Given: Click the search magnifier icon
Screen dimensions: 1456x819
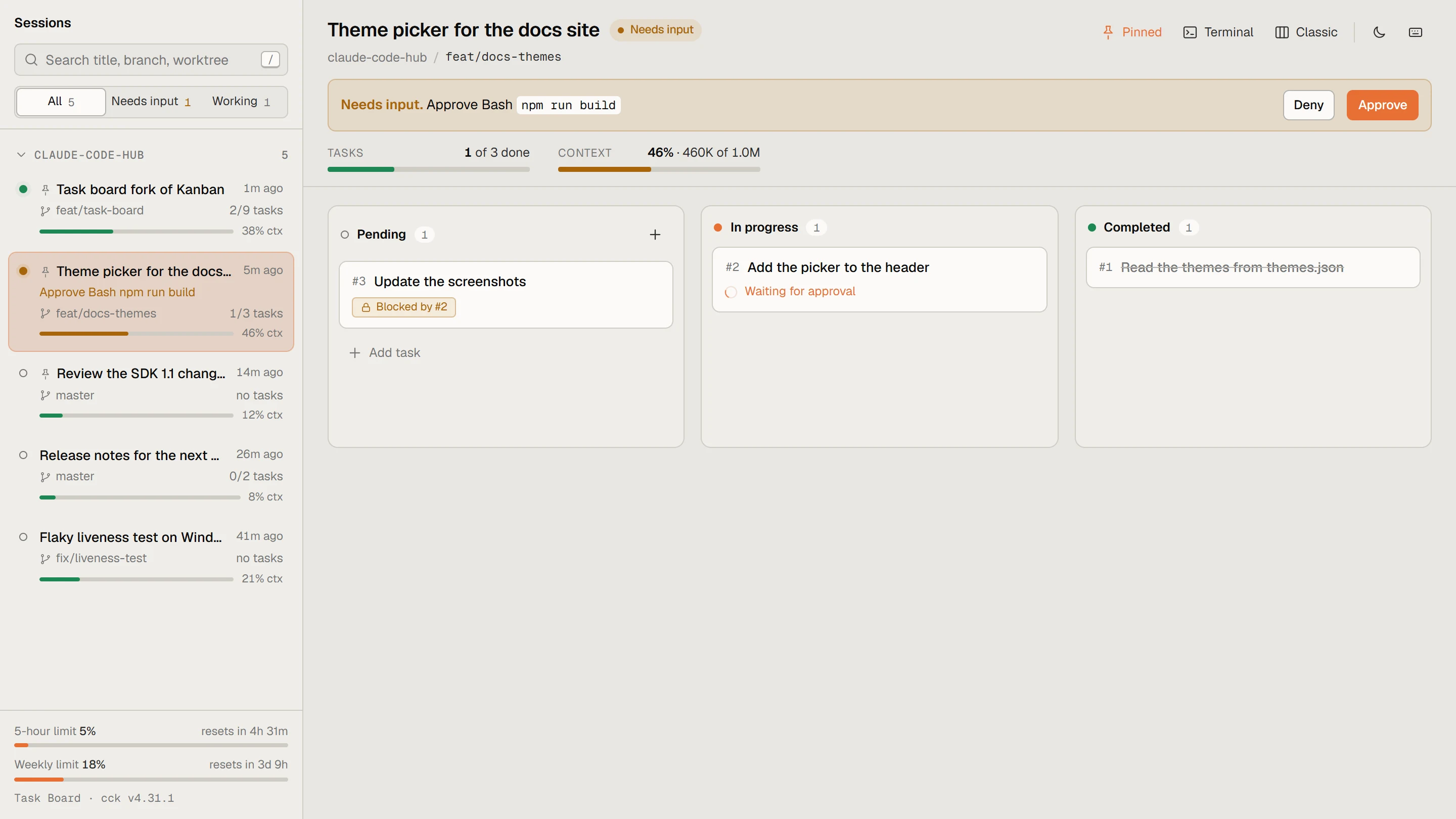Looking at the screenshot, I should 31,60.
